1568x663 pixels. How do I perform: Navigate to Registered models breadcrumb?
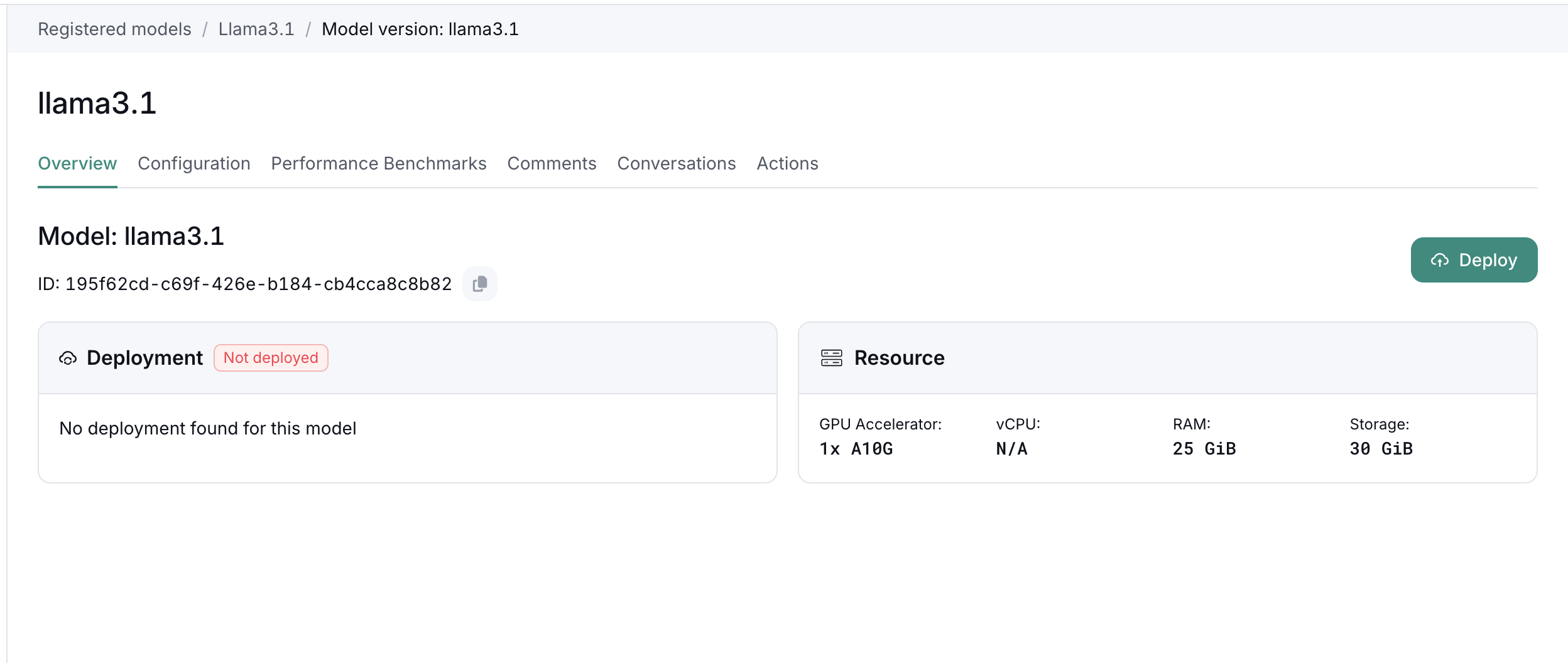pos(114,29)
